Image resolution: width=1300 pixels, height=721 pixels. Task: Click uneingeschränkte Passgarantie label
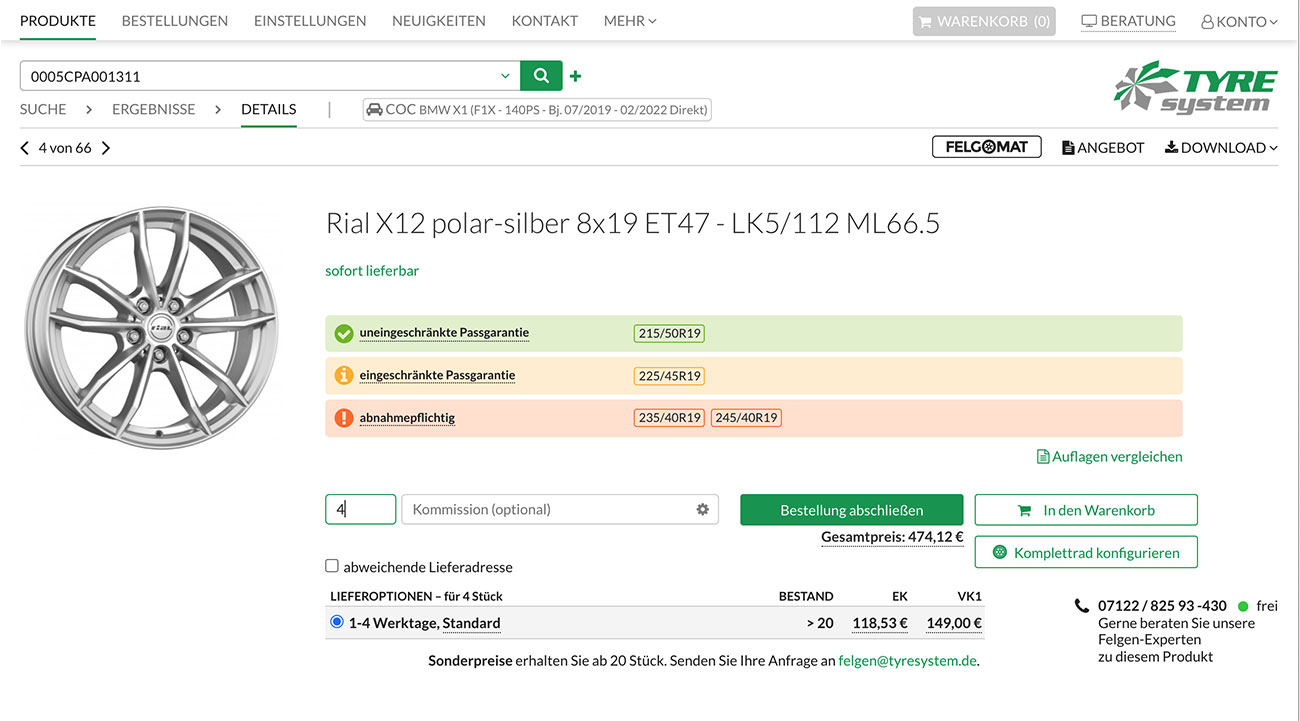point(444,333)
